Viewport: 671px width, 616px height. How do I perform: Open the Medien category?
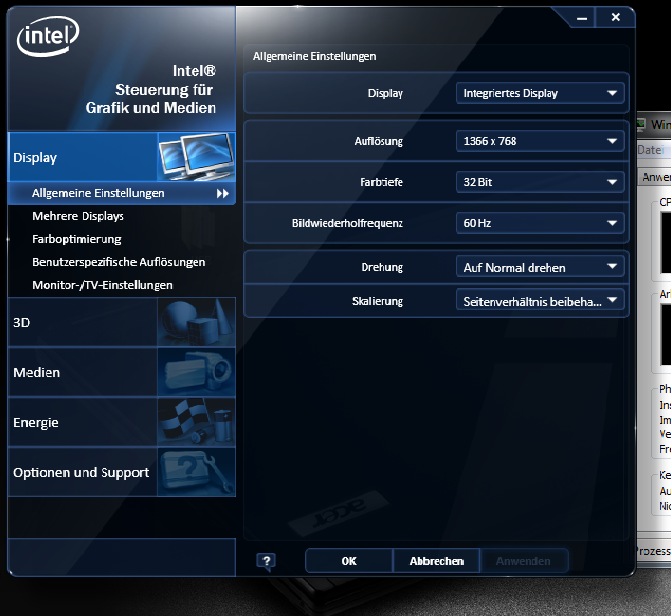(122, 372)
